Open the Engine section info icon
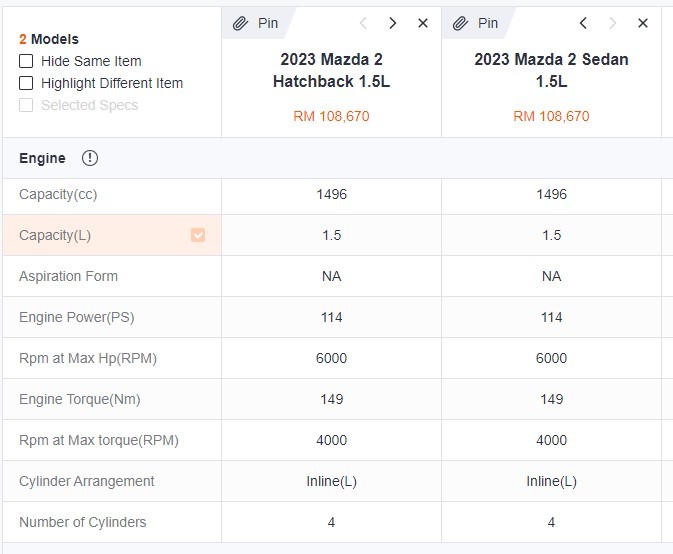 (x=90, y=158)
